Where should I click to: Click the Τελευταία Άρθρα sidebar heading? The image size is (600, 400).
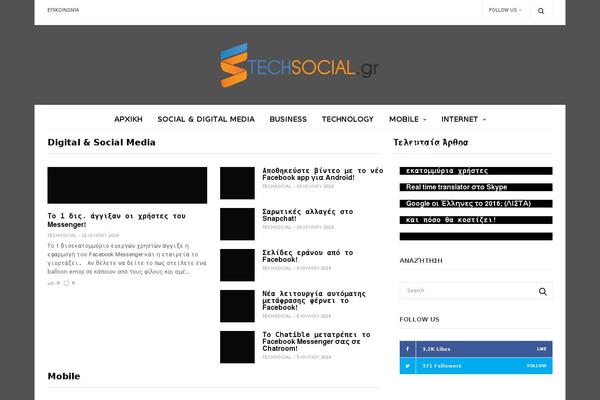click(x=431, y=142)
